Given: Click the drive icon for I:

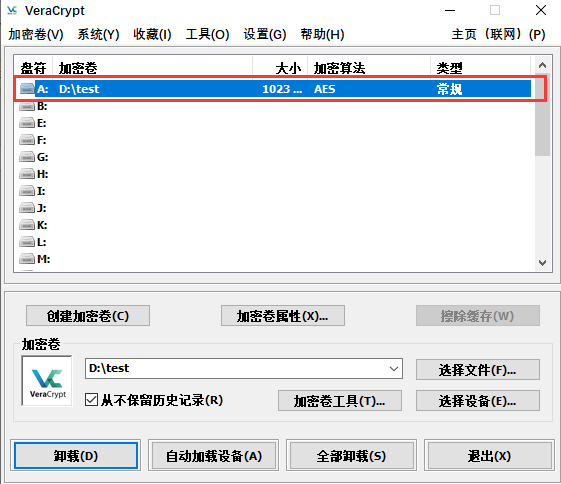Looking at the screenshot, I should (x=27, y=191).
